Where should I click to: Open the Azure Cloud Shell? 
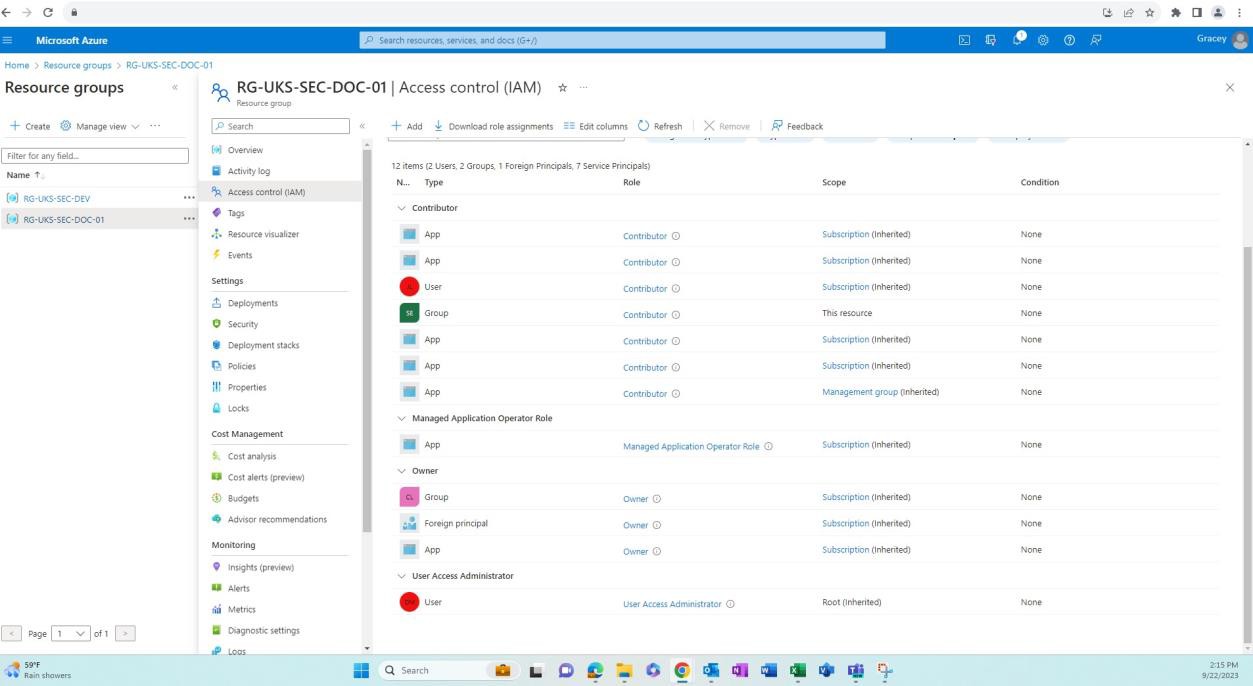click(963, 40)
